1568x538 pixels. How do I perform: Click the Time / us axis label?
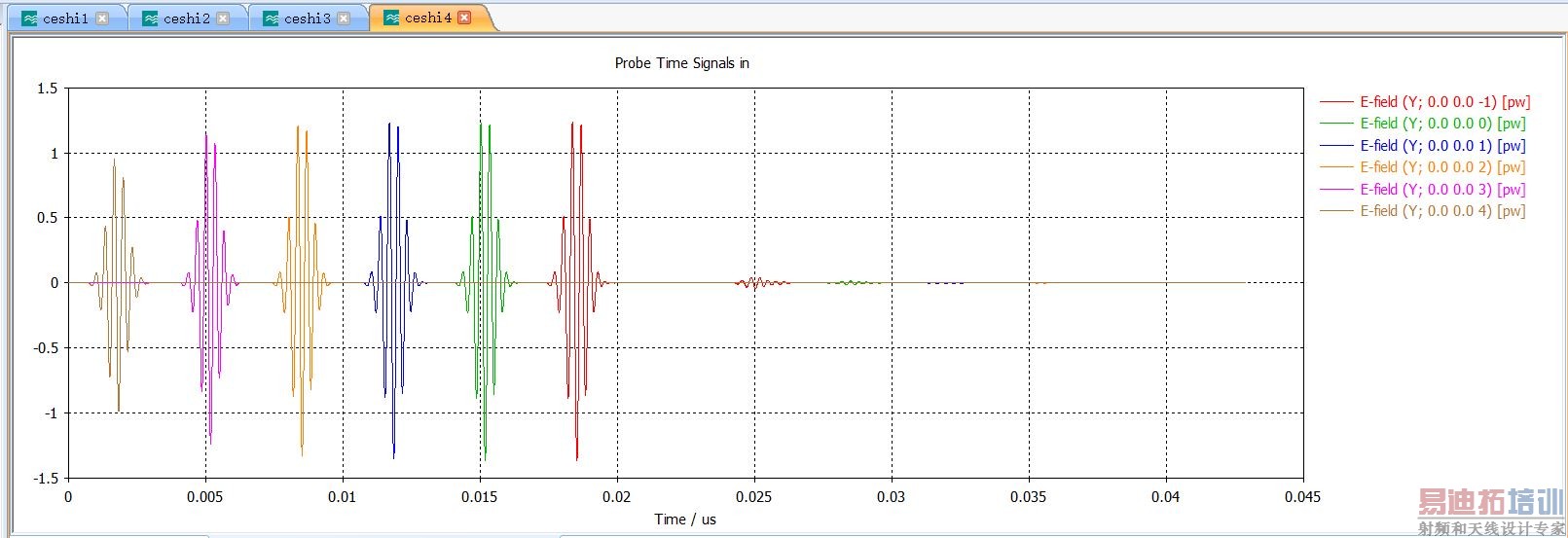point(684,520)
